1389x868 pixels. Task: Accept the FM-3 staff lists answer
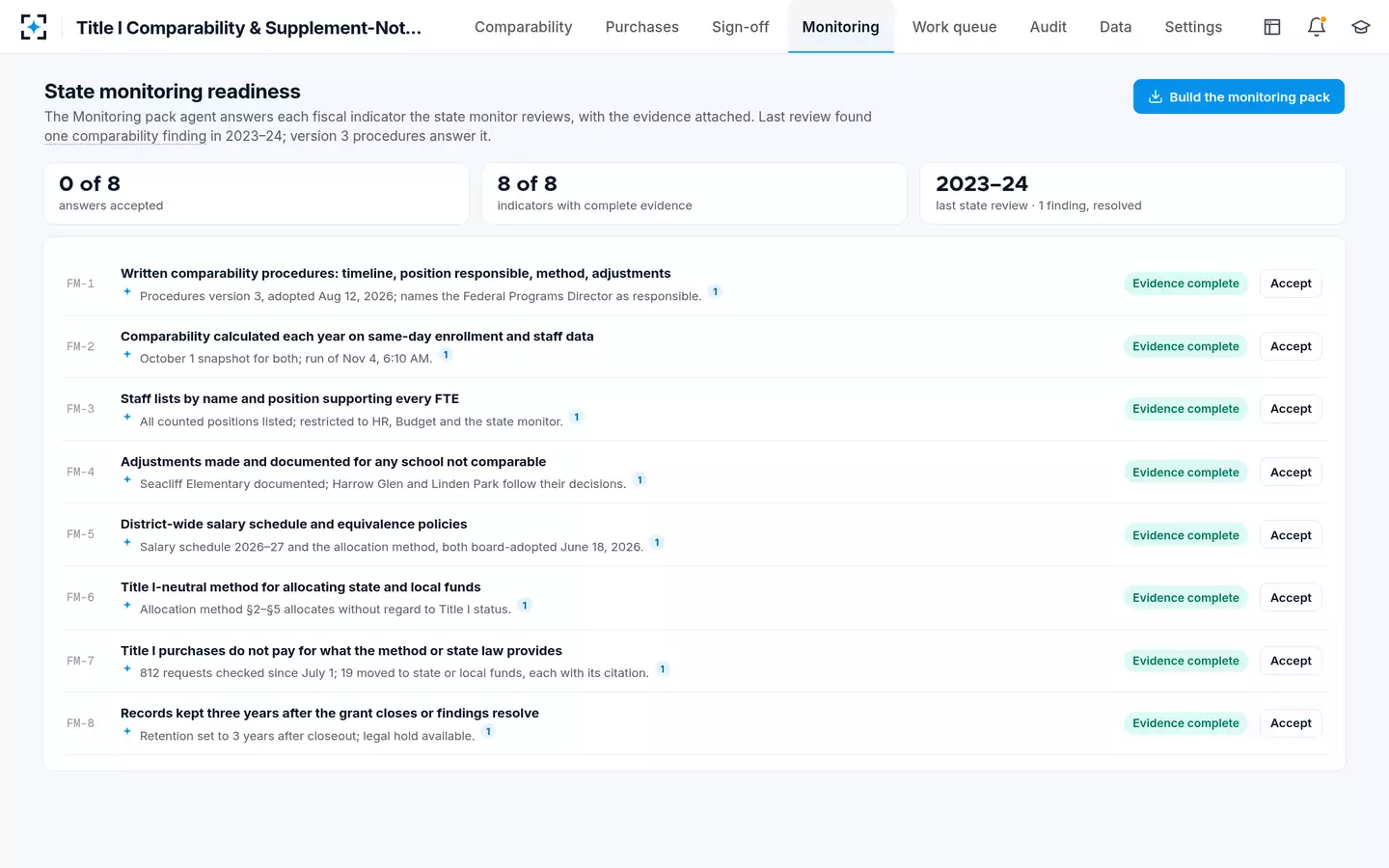click(1291, 409)
